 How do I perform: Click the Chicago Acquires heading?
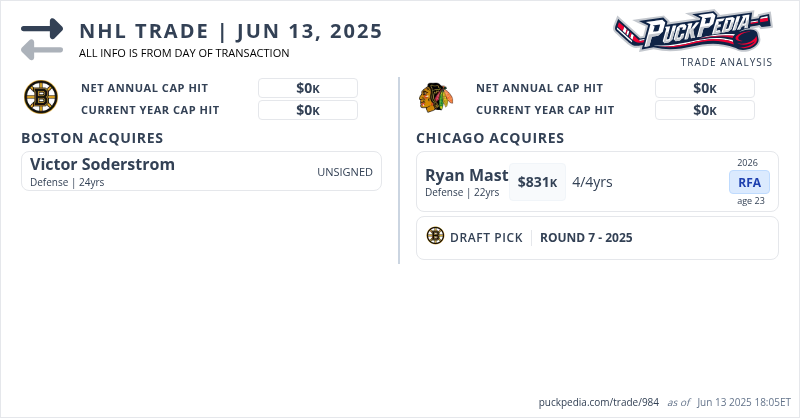[490, 138]
